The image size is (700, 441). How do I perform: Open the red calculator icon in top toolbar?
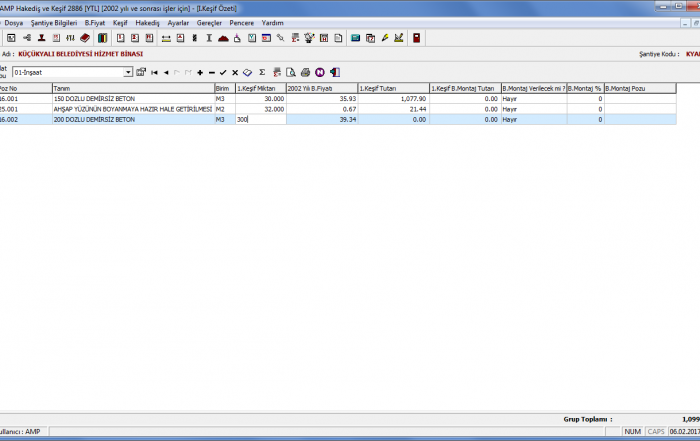[x=416, y=38]
